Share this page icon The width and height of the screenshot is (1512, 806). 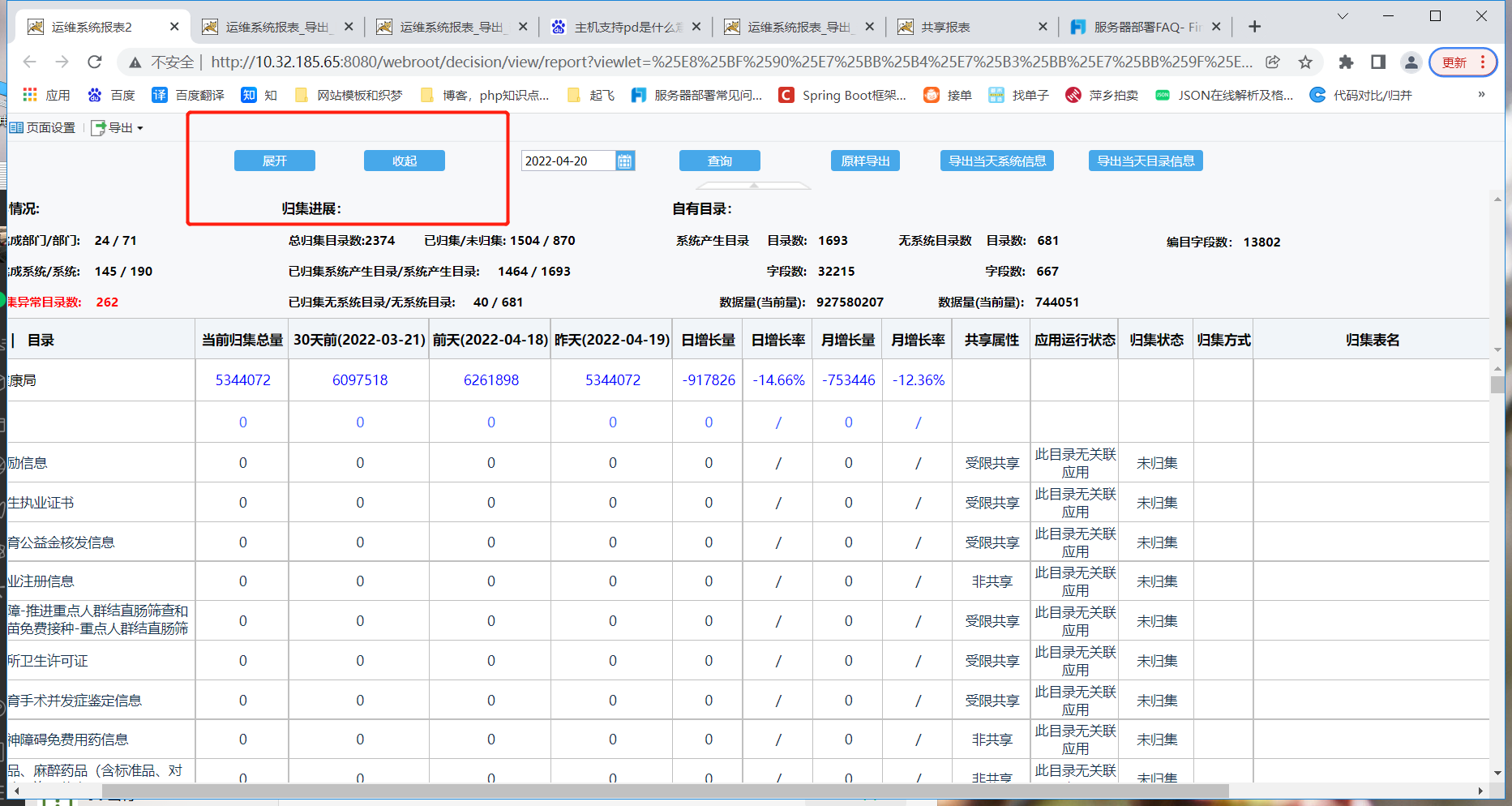coord(1273,62)
